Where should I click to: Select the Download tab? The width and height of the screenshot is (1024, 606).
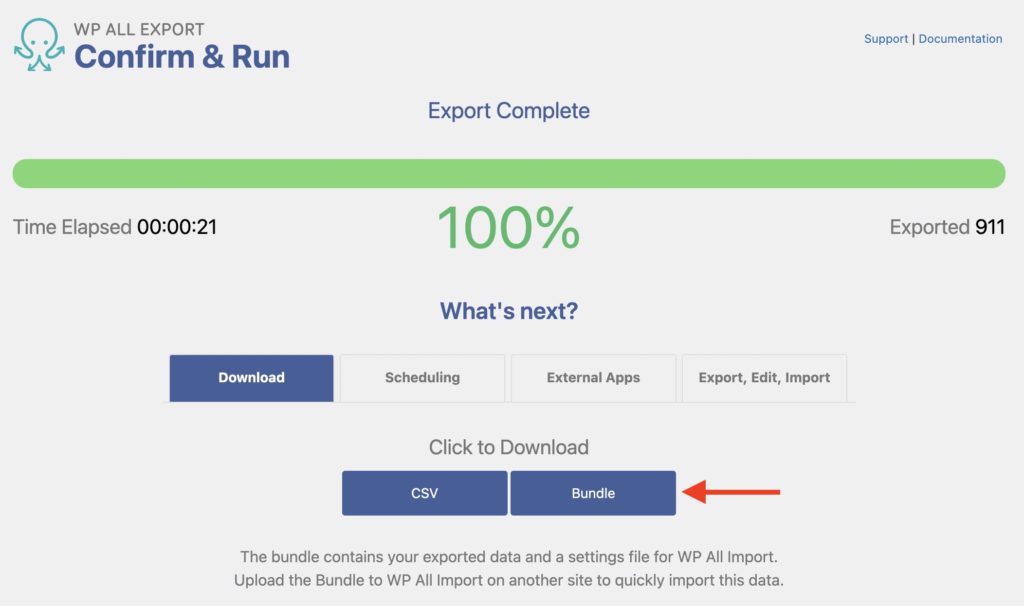[x=250, y=378]
